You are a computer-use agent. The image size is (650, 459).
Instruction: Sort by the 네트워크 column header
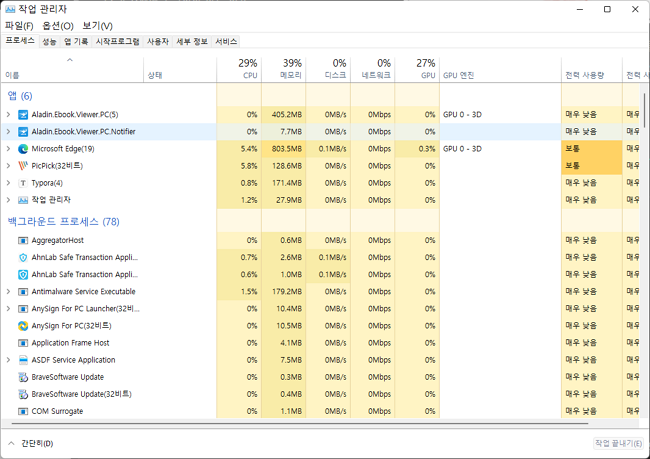pos(373,69)
